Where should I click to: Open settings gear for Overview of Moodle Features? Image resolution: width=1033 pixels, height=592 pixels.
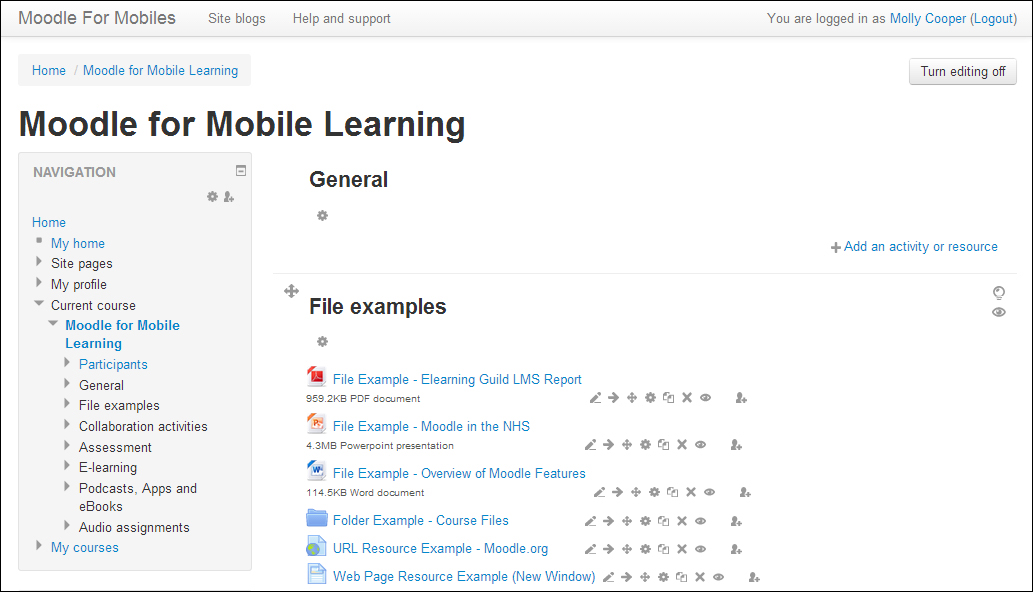(x=653, y=491)
